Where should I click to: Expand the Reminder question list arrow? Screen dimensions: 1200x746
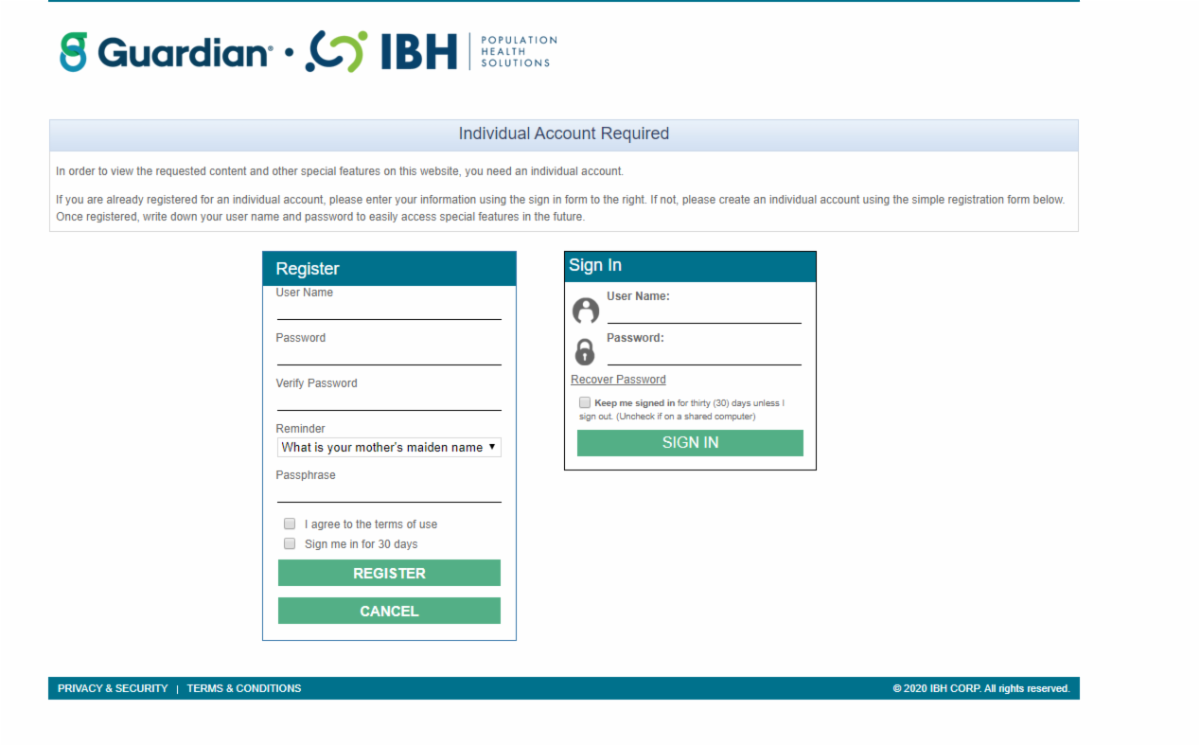point(493,447)
